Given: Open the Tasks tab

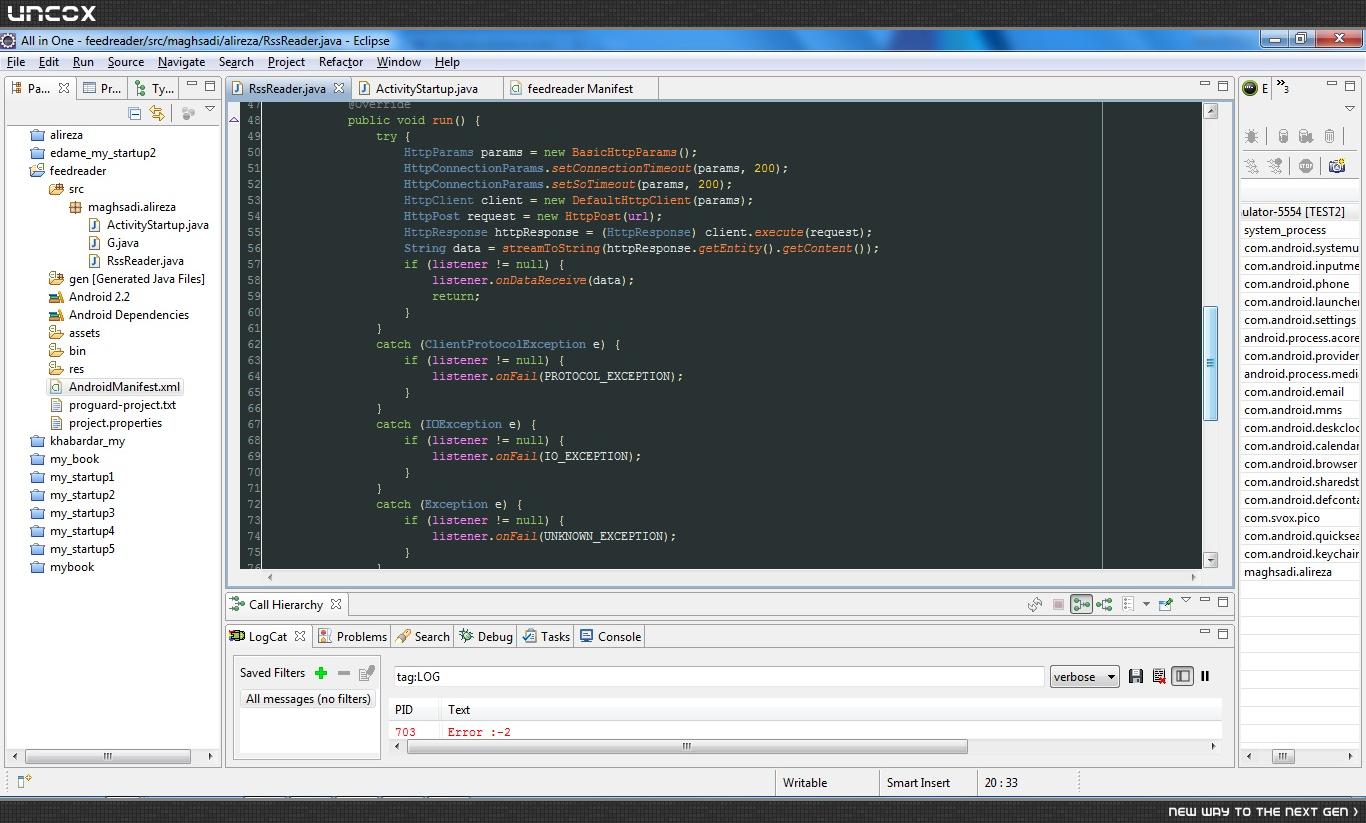Looking at the screenshot, I should tap(547, 636).
